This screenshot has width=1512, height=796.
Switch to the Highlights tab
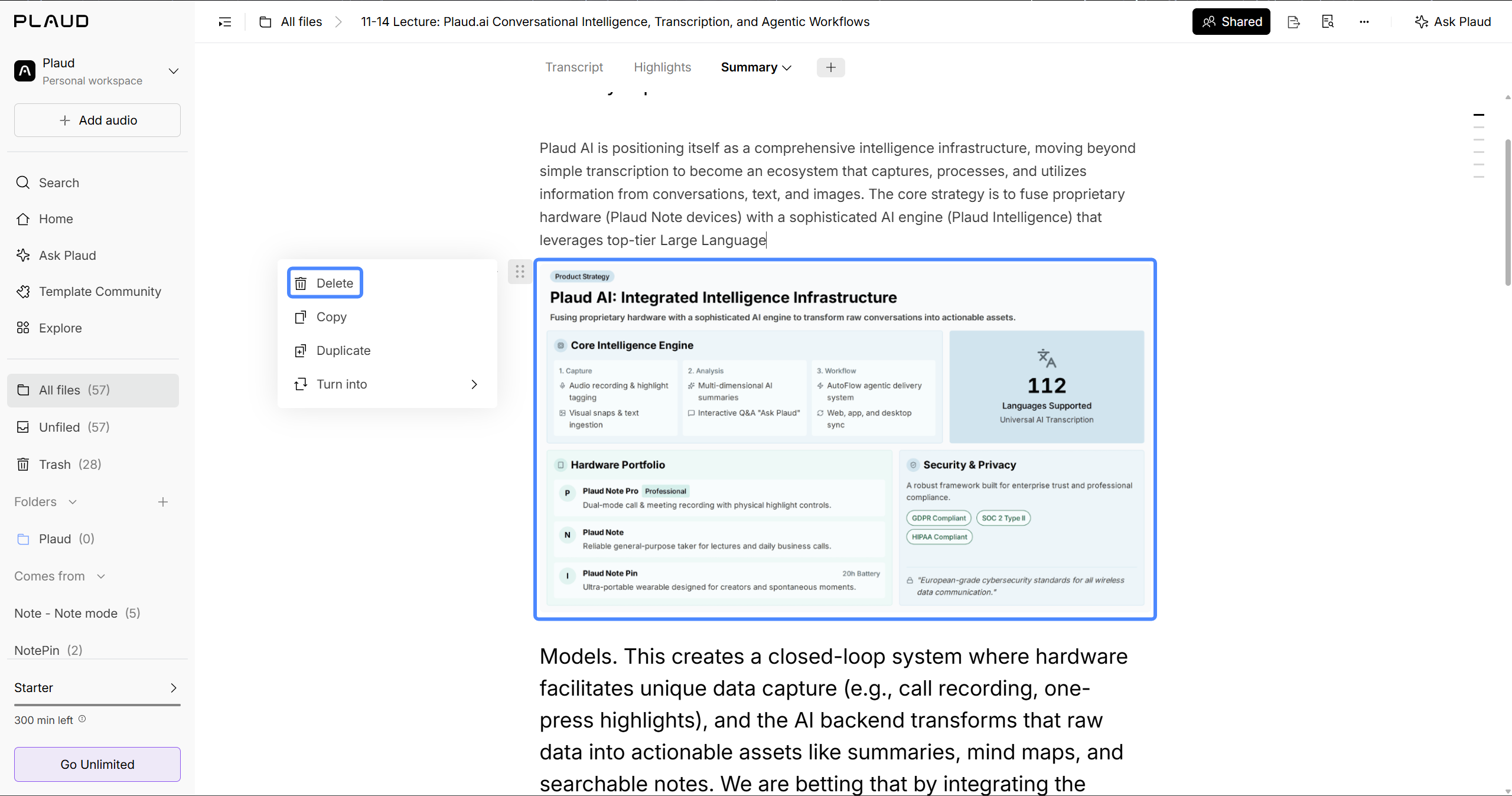(x=662, y=67)
